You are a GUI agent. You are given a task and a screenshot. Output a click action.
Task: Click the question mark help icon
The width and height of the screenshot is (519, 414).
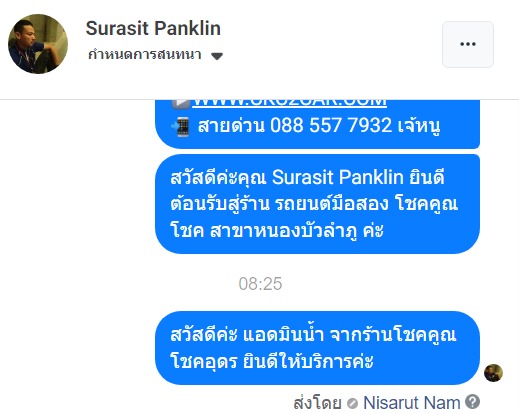472,401
